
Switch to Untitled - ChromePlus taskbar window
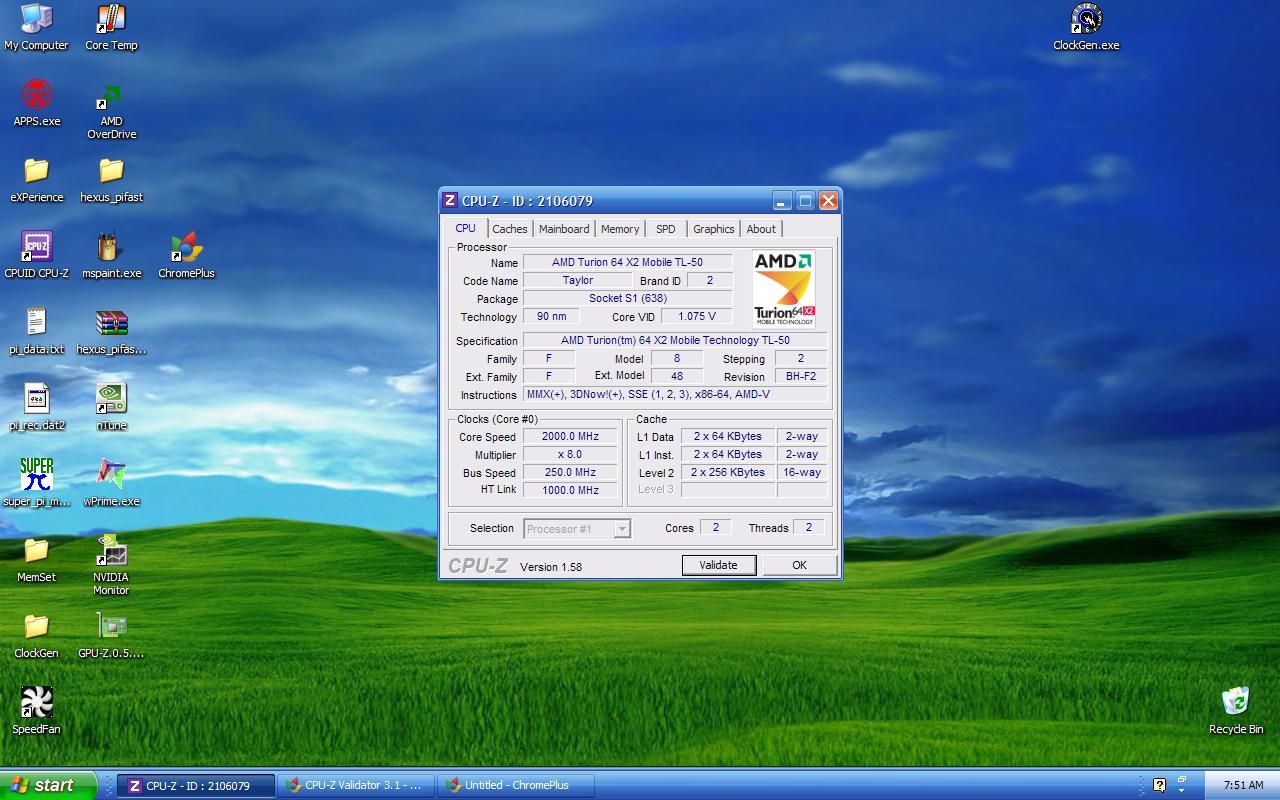[x=516, y=785]
